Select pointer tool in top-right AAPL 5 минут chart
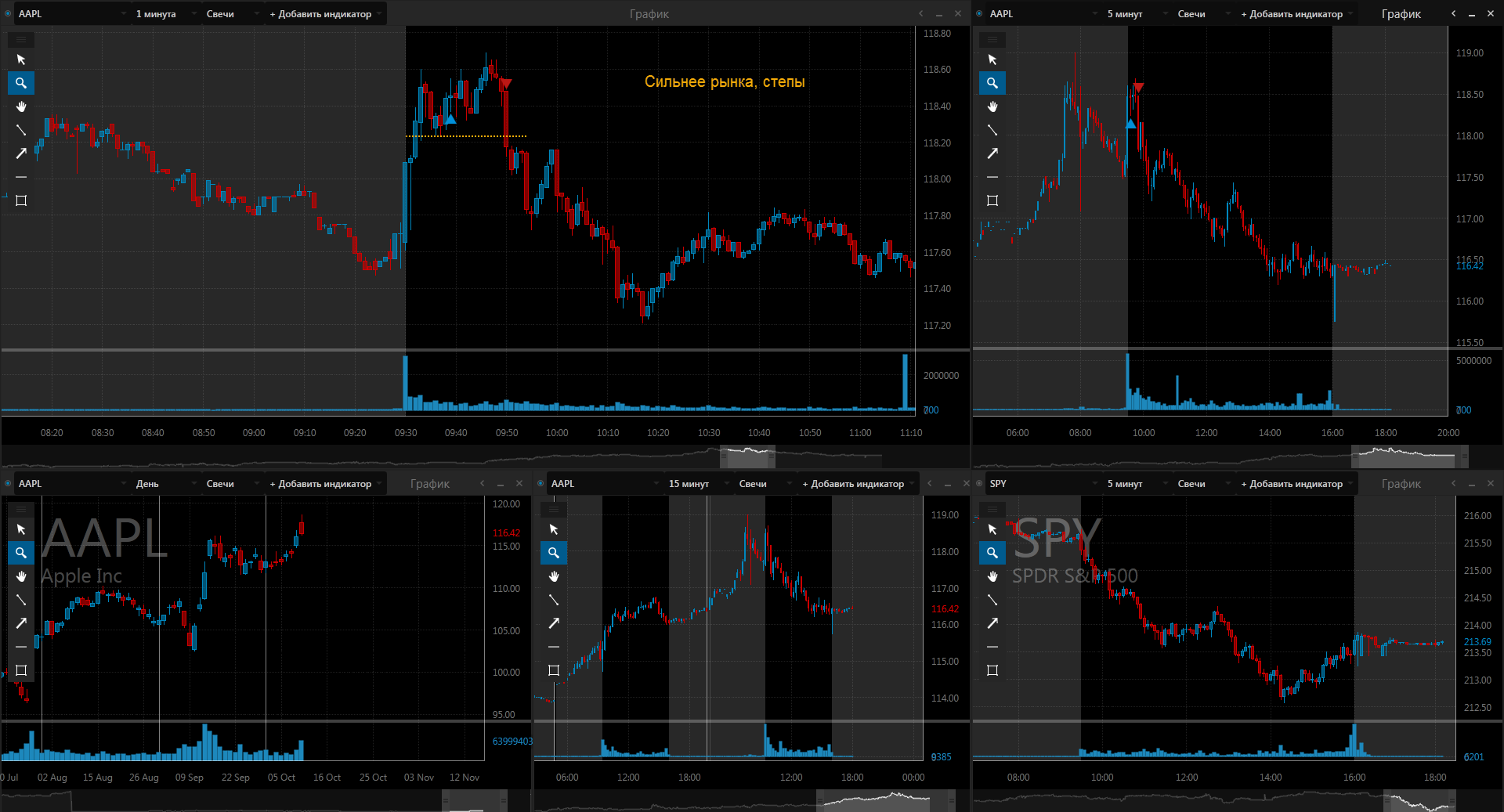1504x812 pixels. point(992,60)
